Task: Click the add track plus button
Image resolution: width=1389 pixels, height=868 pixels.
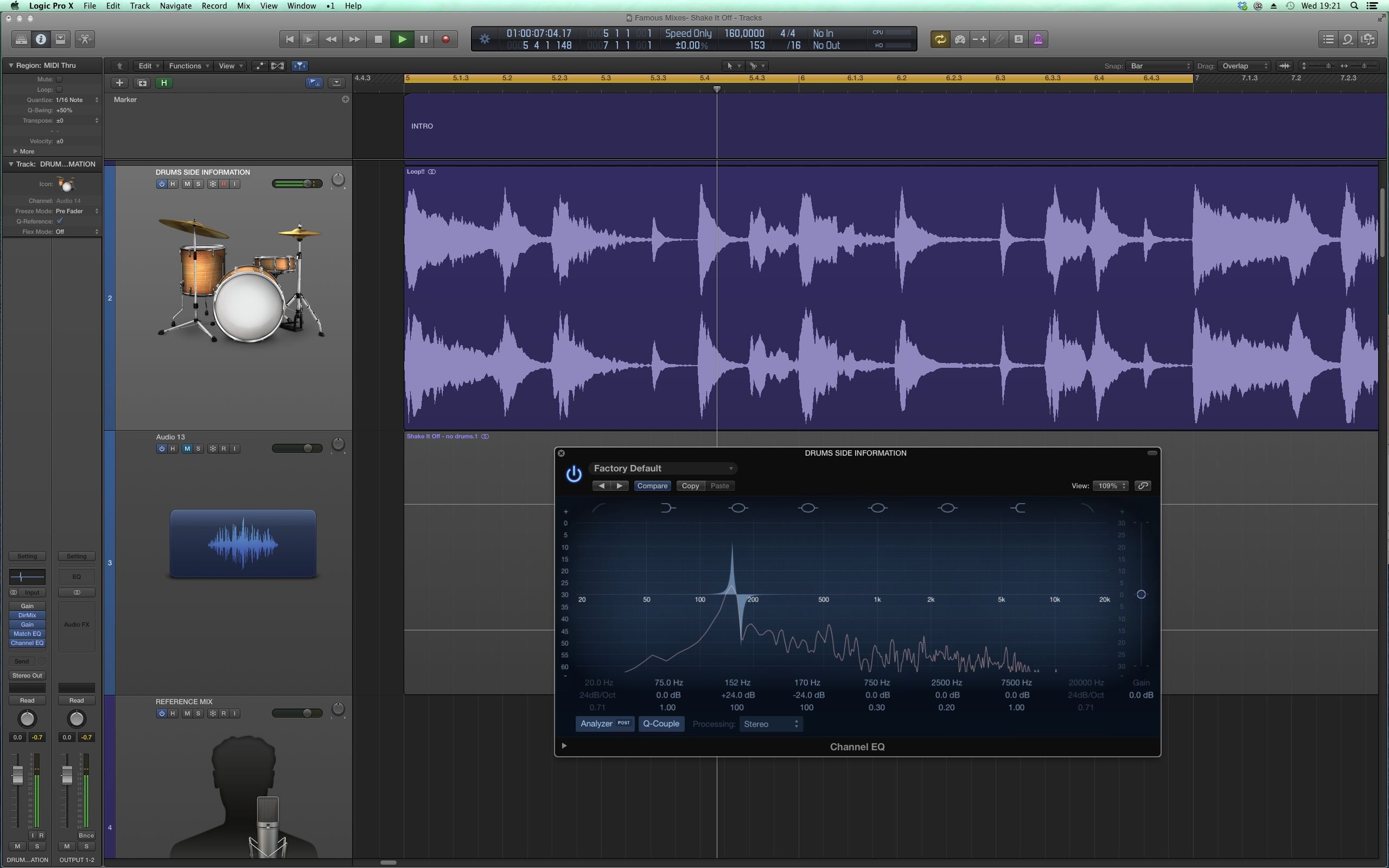Action: pyautogui.click(x=119, y=82)
